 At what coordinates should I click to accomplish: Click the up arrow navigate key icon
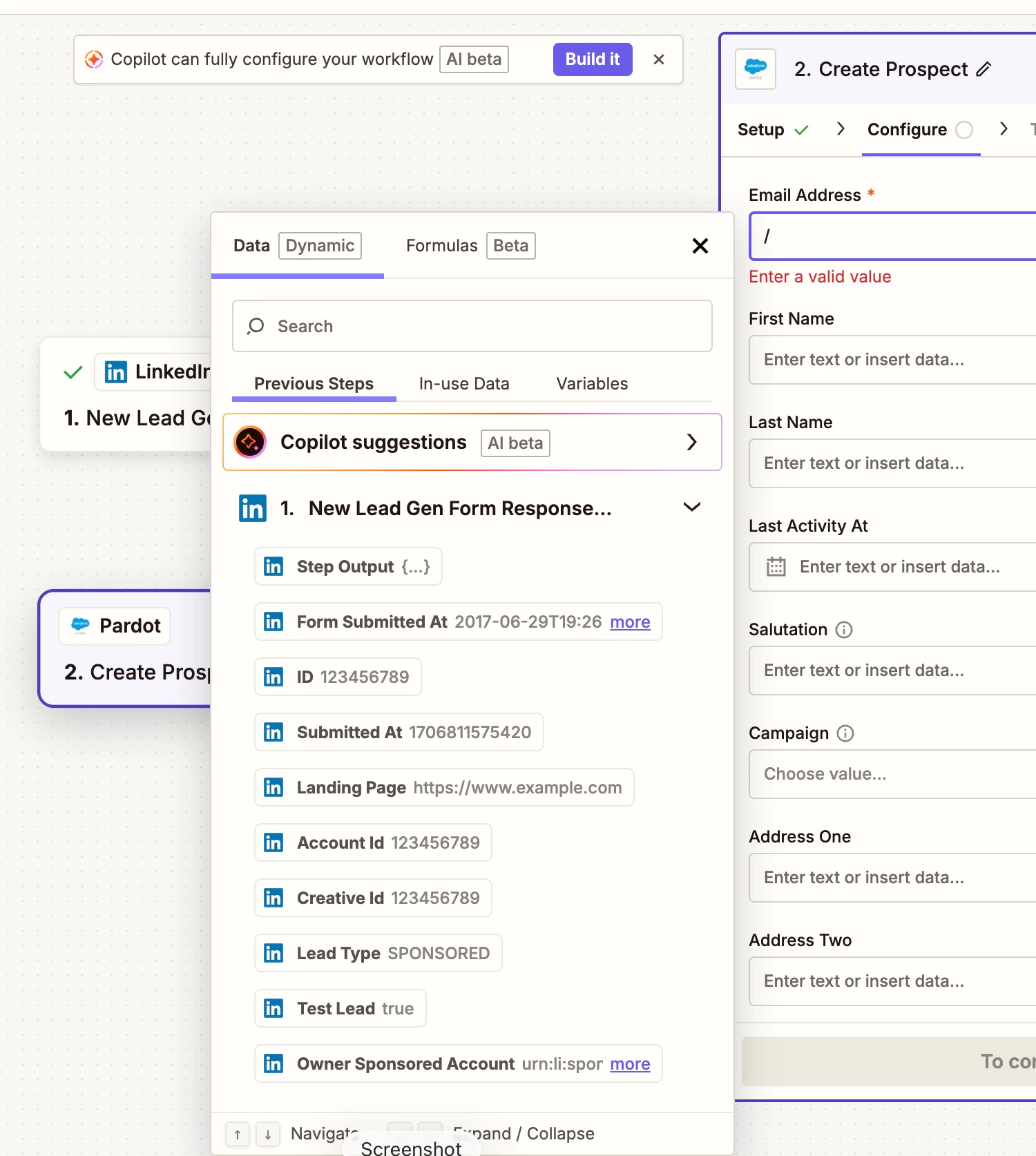238,1134
